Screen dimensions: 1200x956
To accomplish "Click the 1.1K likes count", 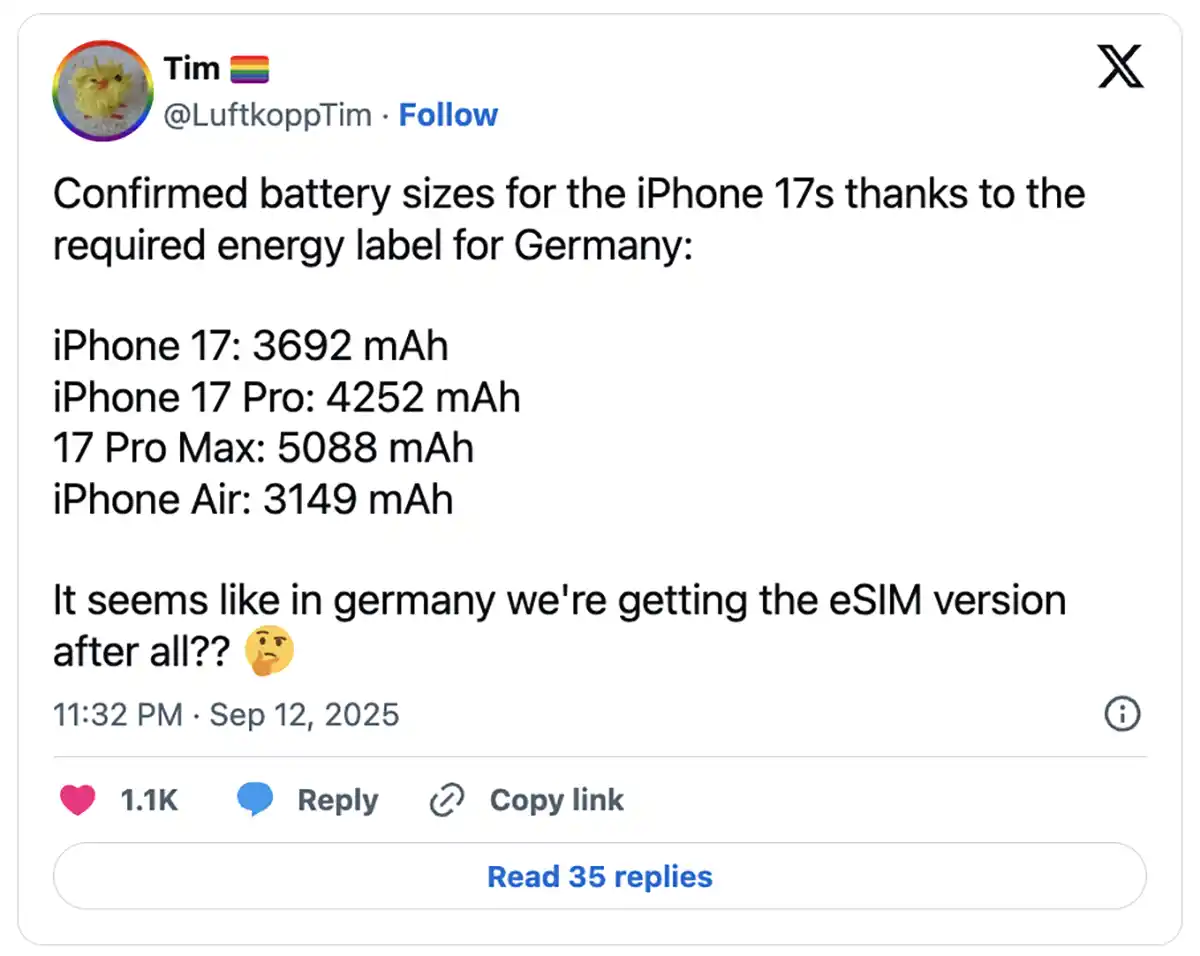I will 149,800.
